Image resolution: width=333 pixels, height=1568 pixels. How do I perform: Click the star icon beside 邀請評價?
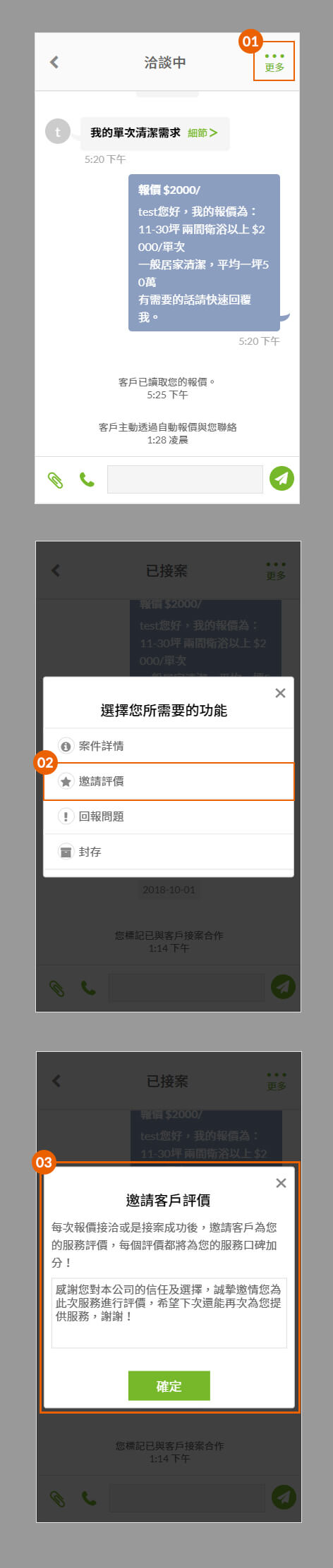point(66,781)
